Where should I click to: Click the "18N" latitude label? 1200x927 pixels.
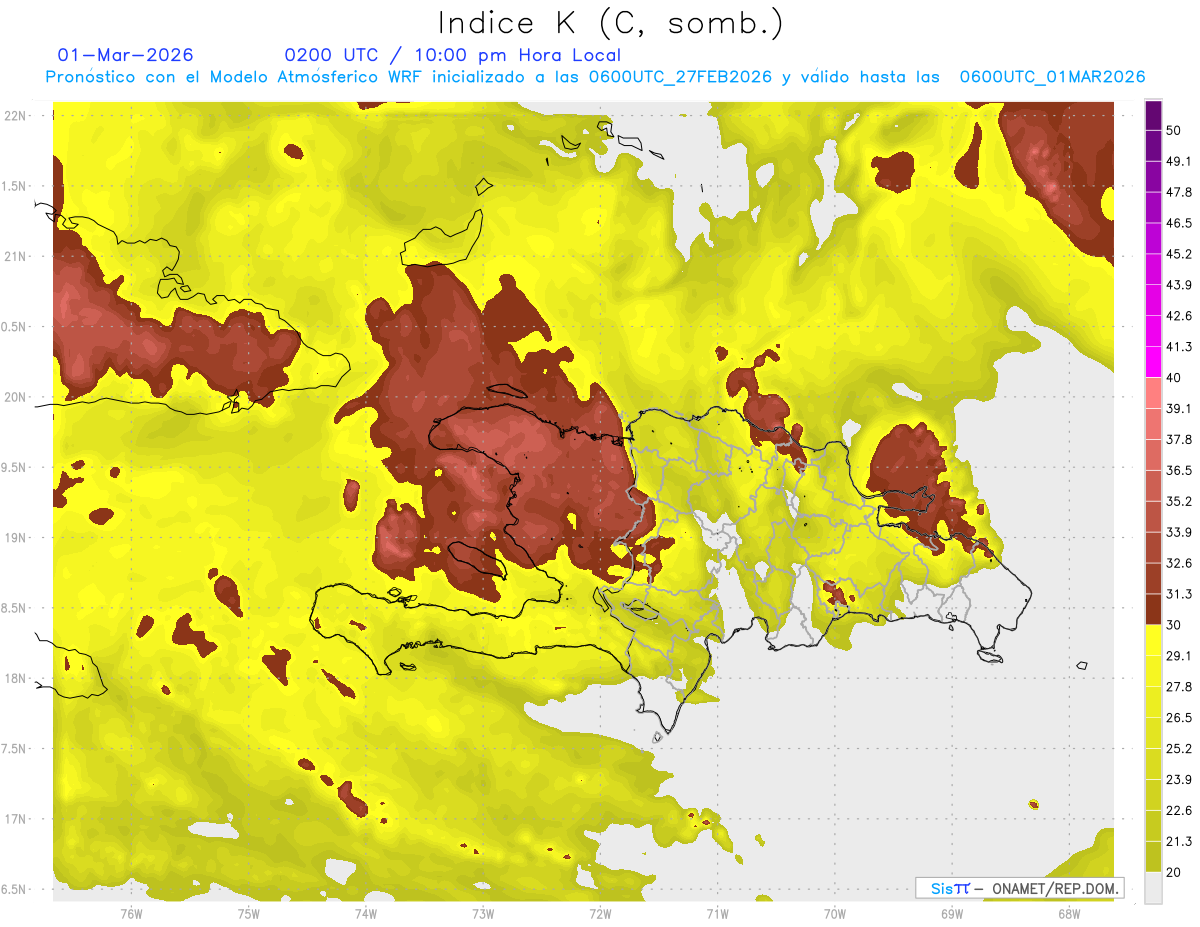pos(16,679)
